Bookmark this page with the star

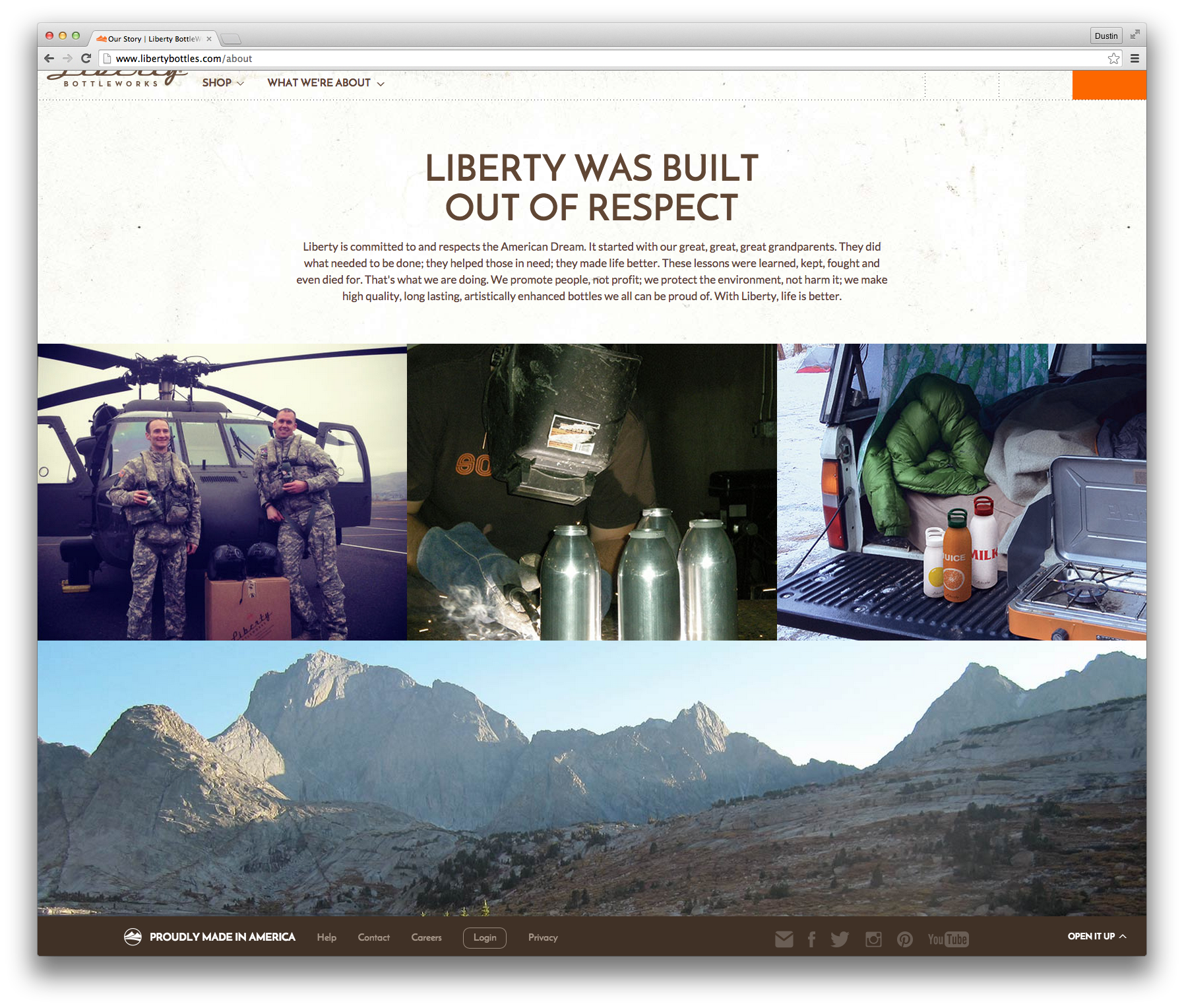pyautogui.click(x=1113, y=59)
